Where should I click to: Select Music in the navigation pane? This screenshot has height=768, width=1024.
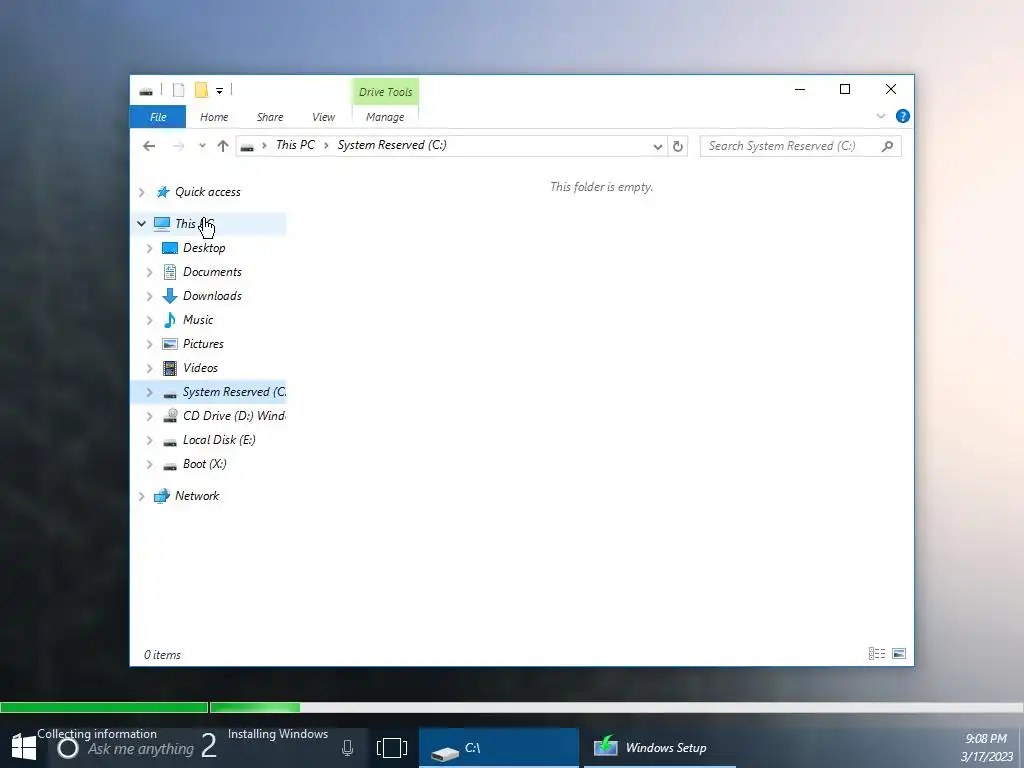point(198,320)
